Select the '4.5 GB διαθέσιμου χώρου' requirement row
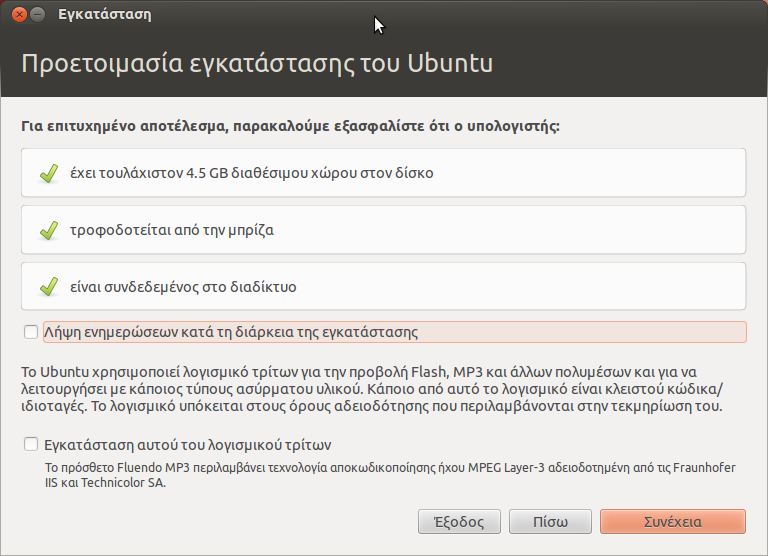Viewport: 768px width, 556px height. point(383,173)
